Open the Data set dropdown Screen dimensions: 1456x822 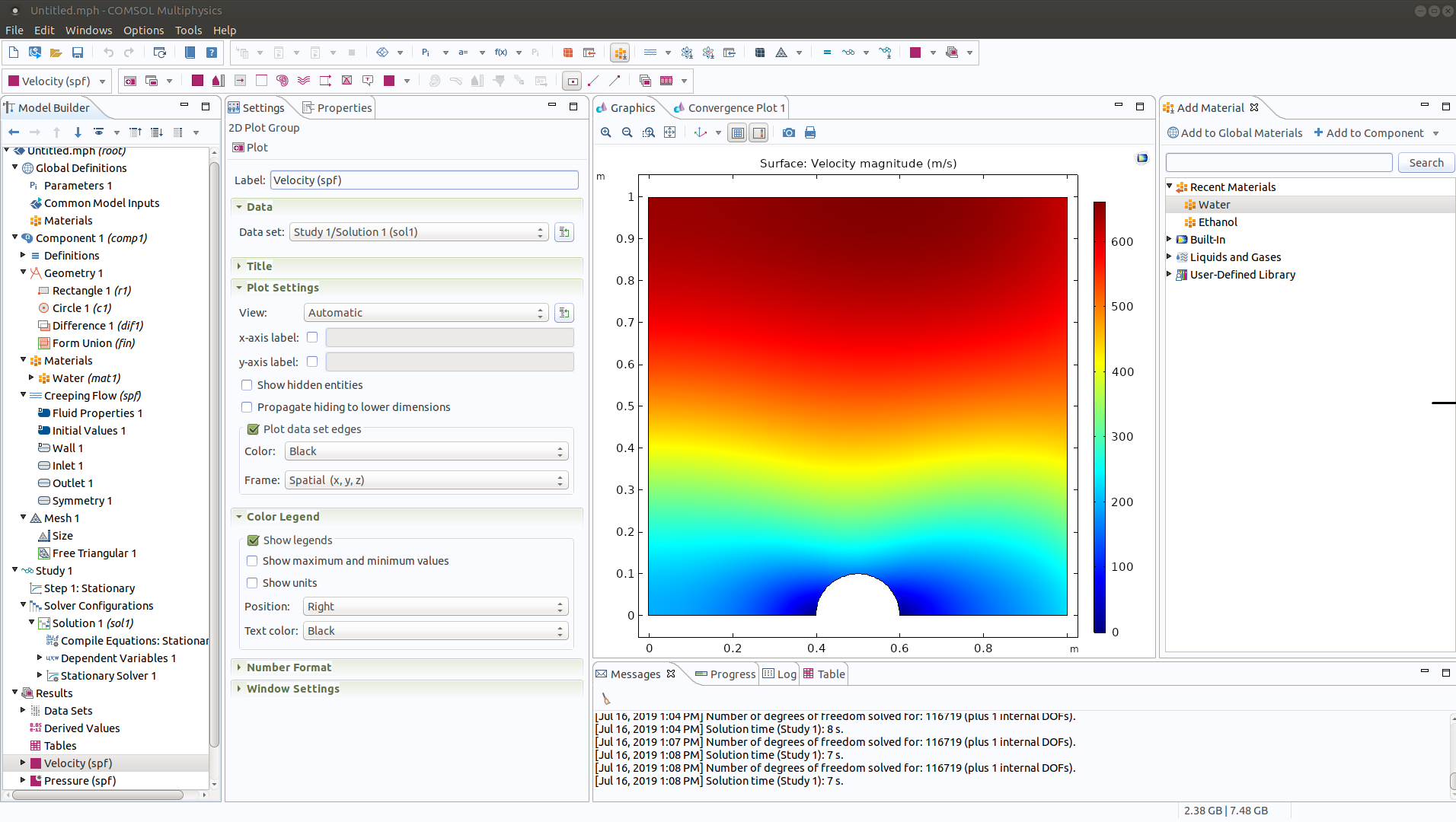419,232
